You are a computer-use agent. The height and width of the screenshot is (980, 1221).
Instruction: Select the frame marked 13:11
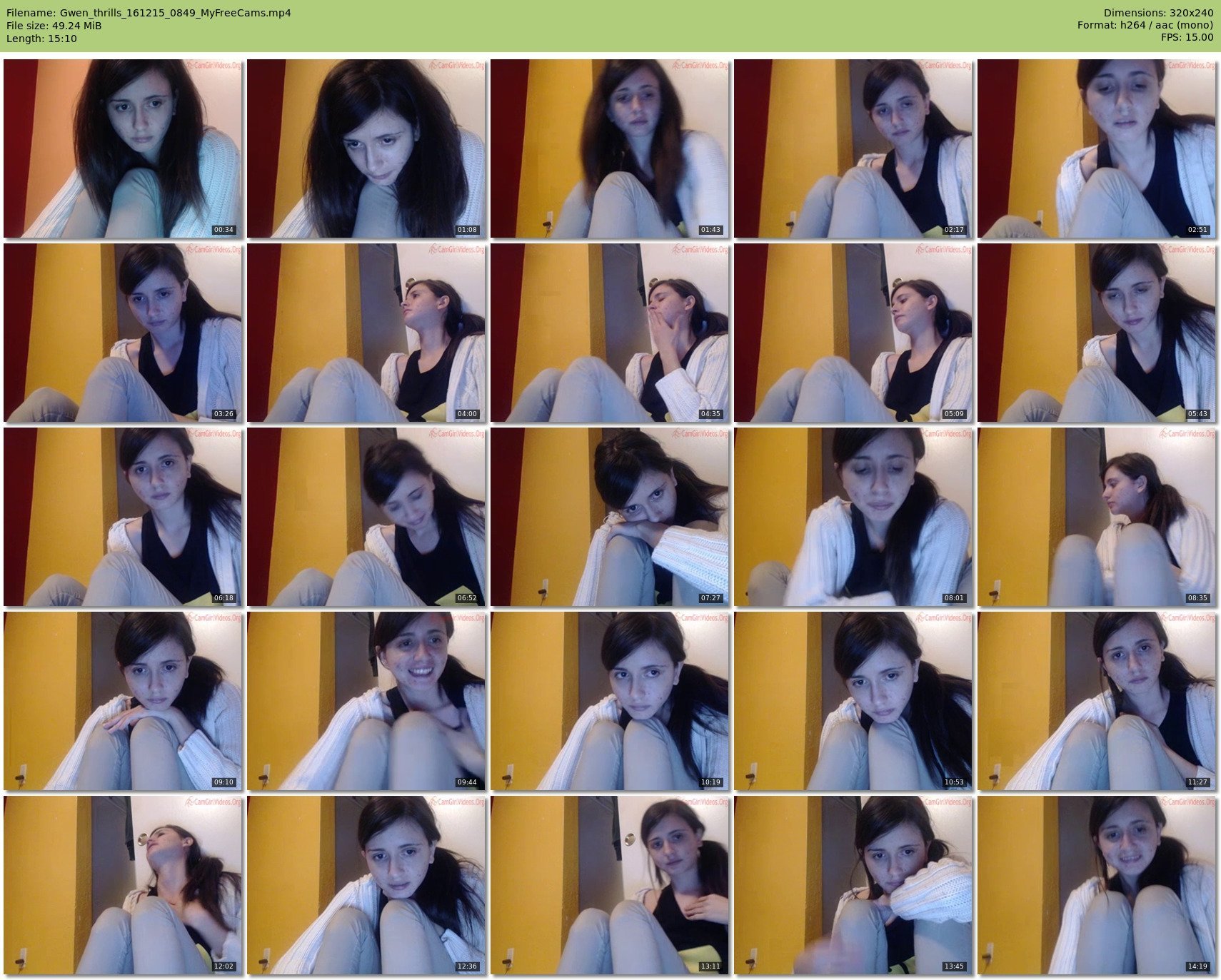click(610, 885)
